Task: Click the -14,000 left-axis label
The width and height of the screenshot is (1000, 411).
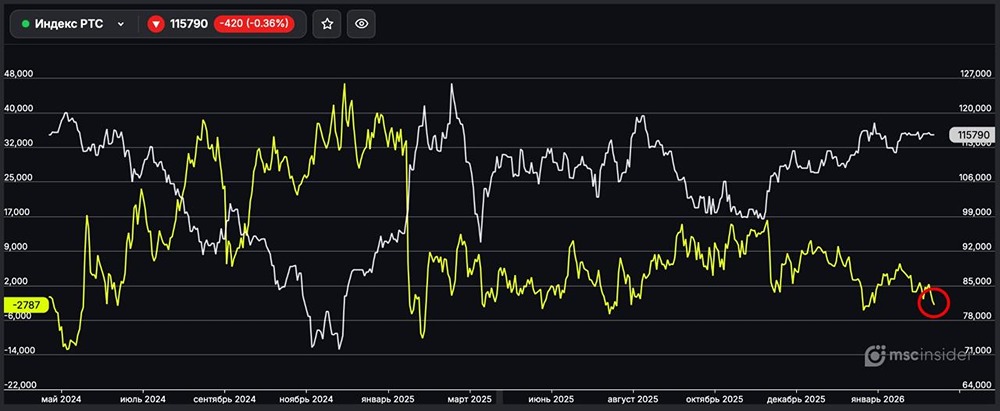Action: pyautogui.click(x=19, y=352)
